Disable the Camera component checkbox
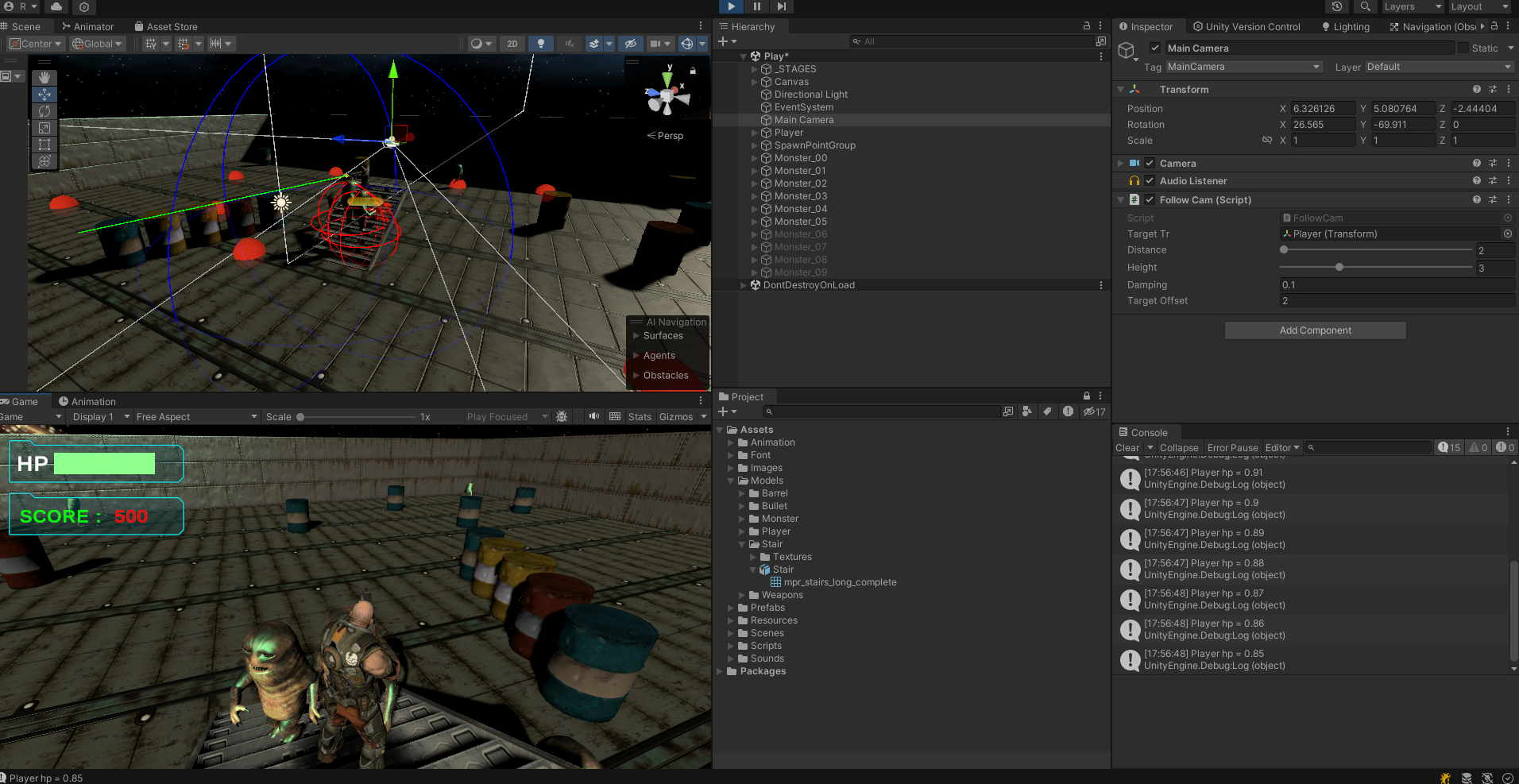The image size is (1519, 784). pyautogui.click(x=1150, y=163)
